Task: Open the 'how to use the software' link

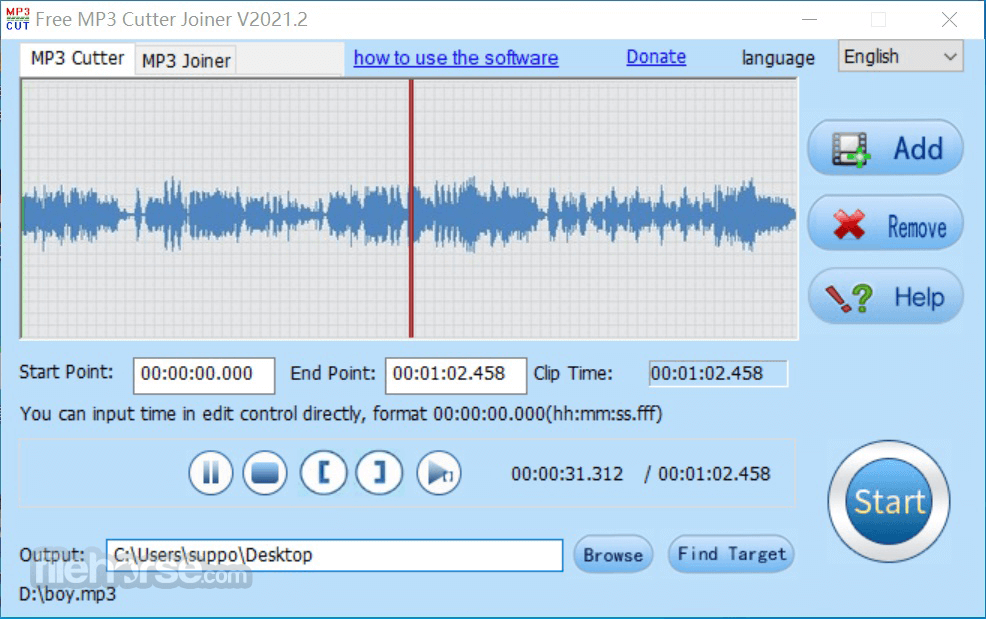Action: 456,58
